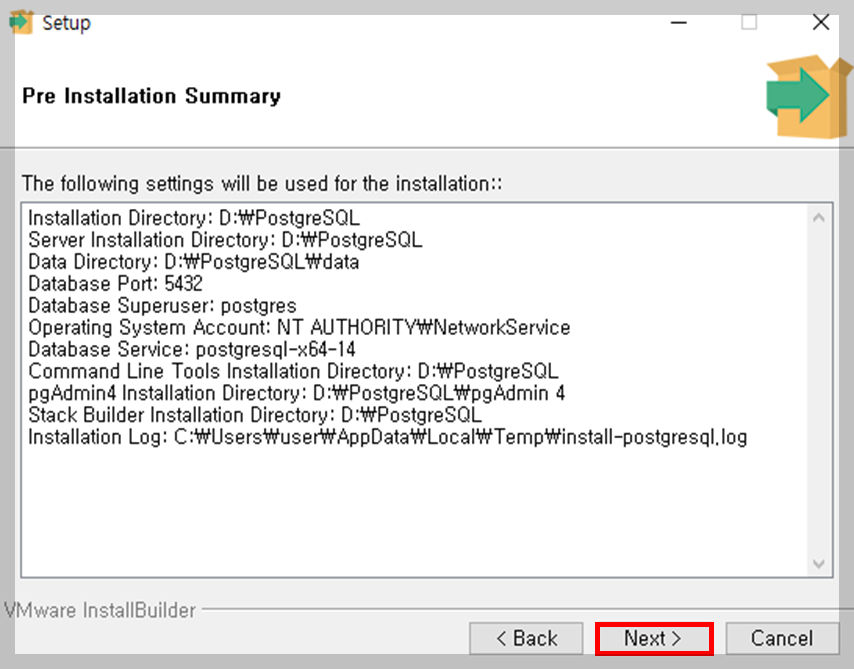This screenshot has width=854, height=669.
Task: Click the summary scrollbar down arrow
Action: 818,563
